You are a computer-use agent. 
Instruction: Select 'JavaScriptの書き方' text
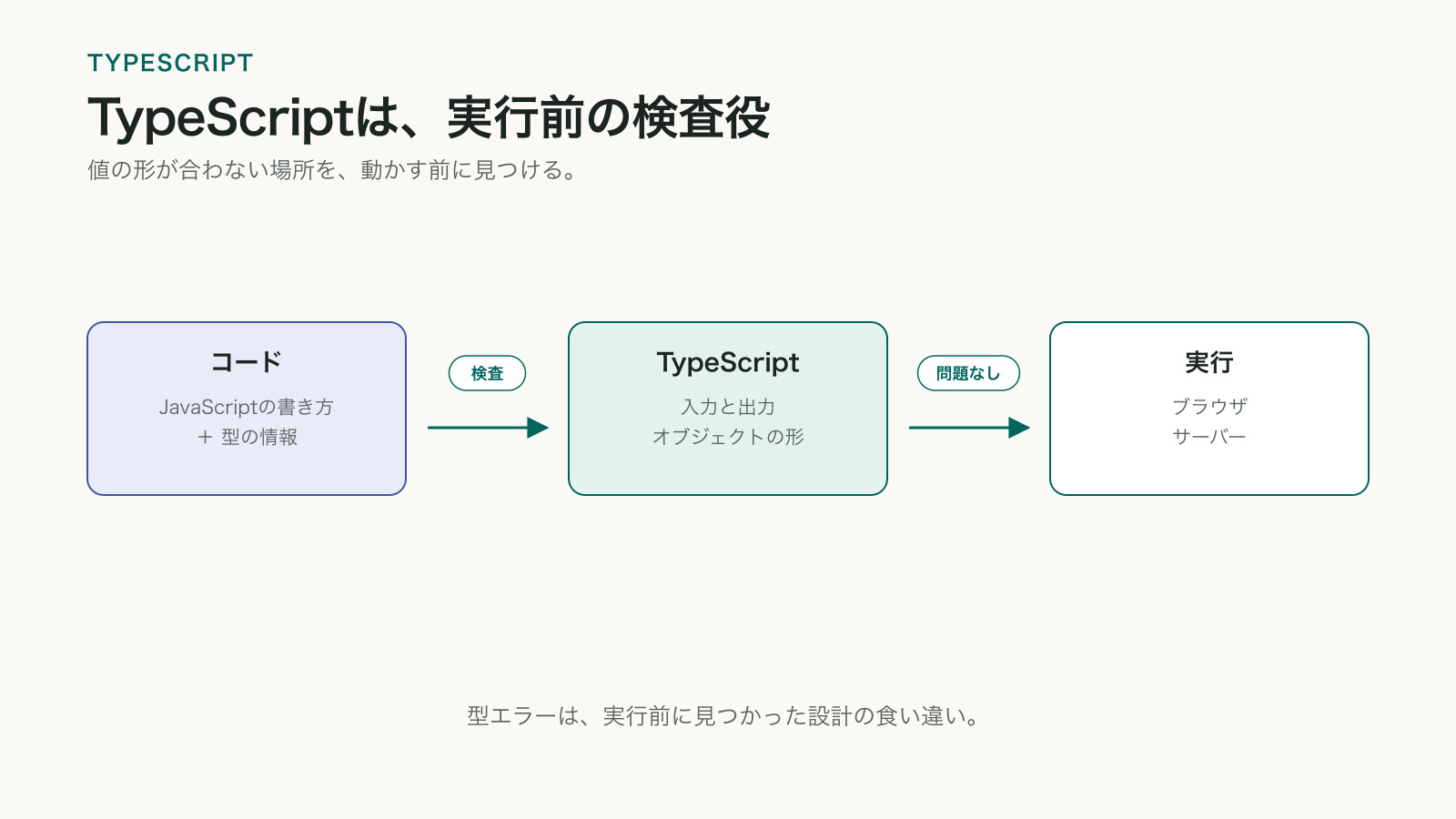coord(247,407)
